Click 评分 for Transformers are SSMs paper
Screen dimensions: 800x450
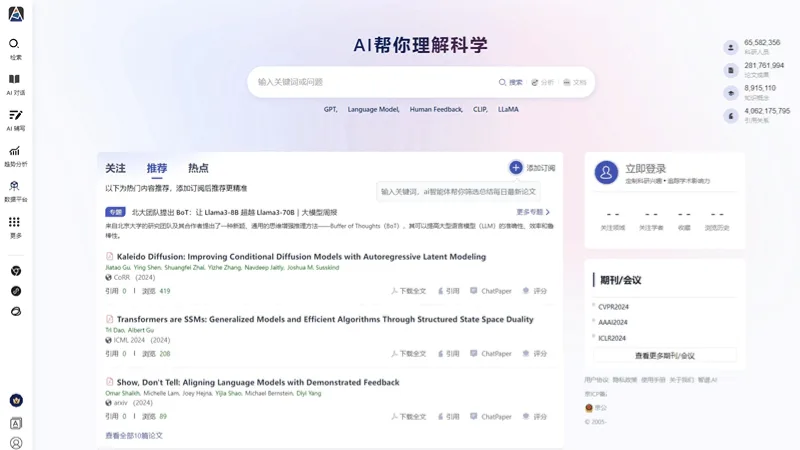coord(535,354)
